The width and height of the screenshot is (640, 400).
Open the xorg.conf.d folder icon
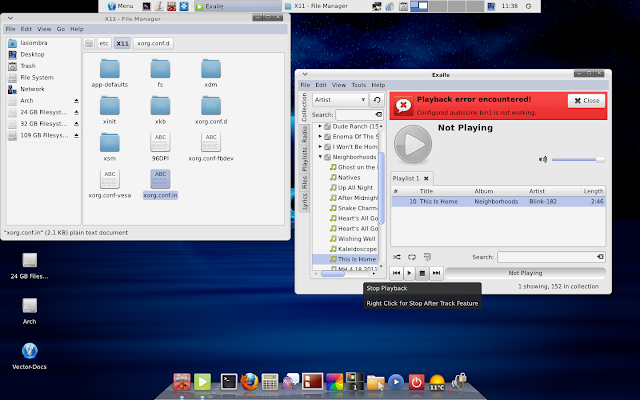211,106
